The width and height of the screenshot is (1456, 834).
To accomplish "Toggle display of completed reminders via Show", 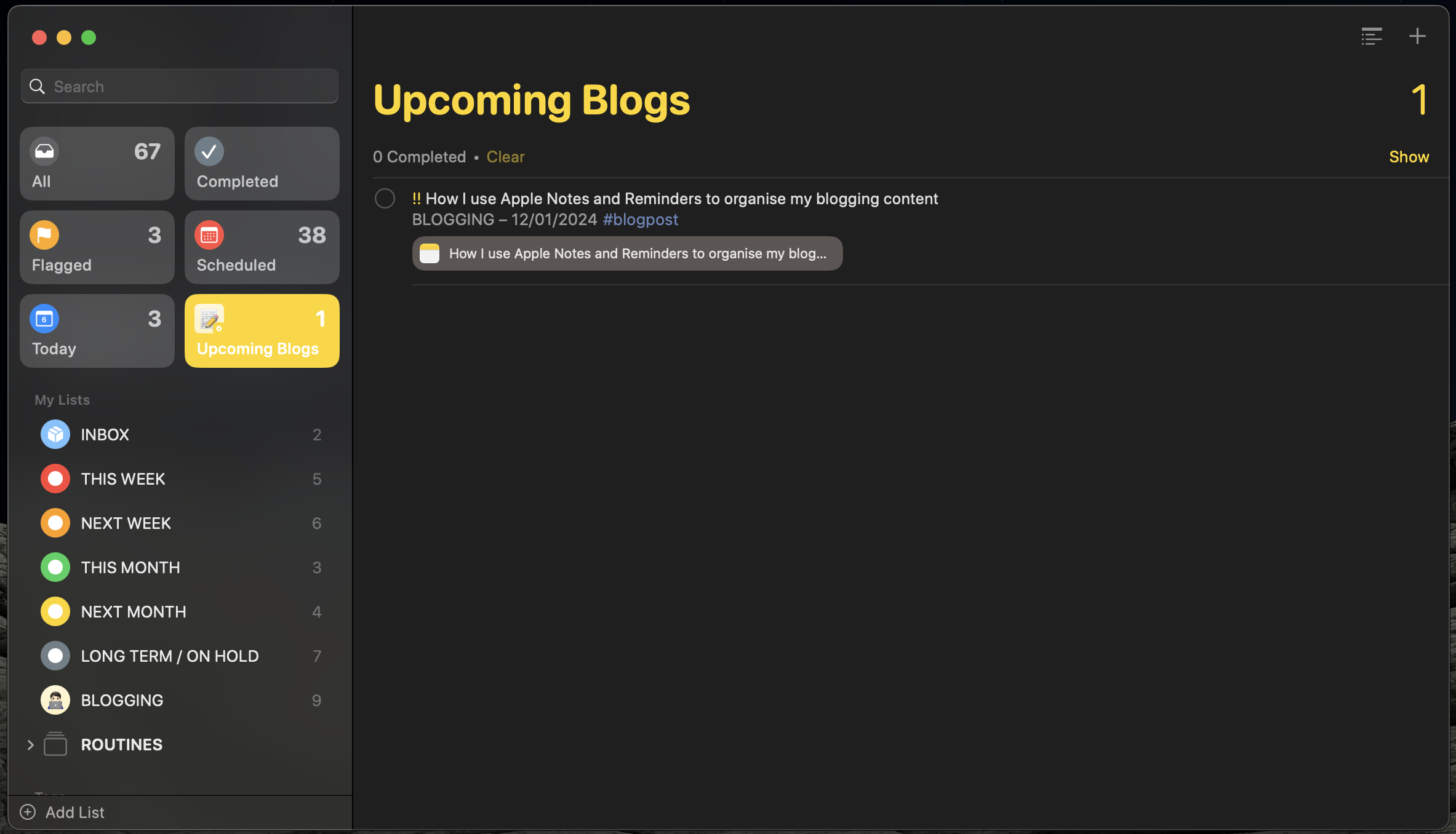I will click(x=1409, y=156).
